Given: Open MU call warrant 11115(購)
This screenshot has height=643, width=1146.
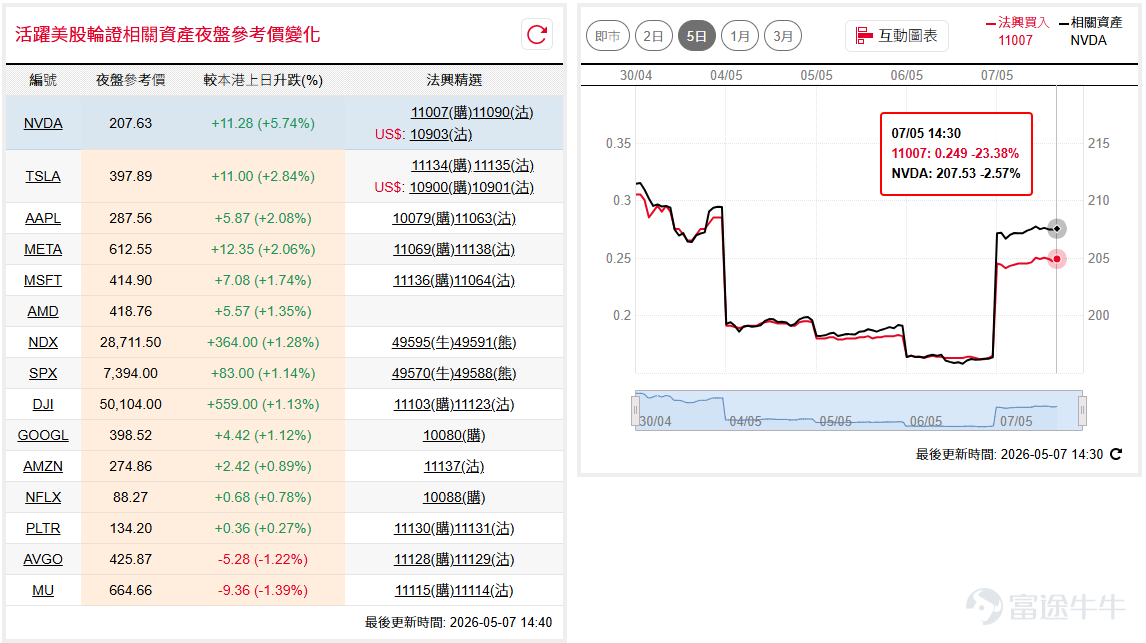Looking at the screenshot, I should pyautogui.click(x=425, y=590).
